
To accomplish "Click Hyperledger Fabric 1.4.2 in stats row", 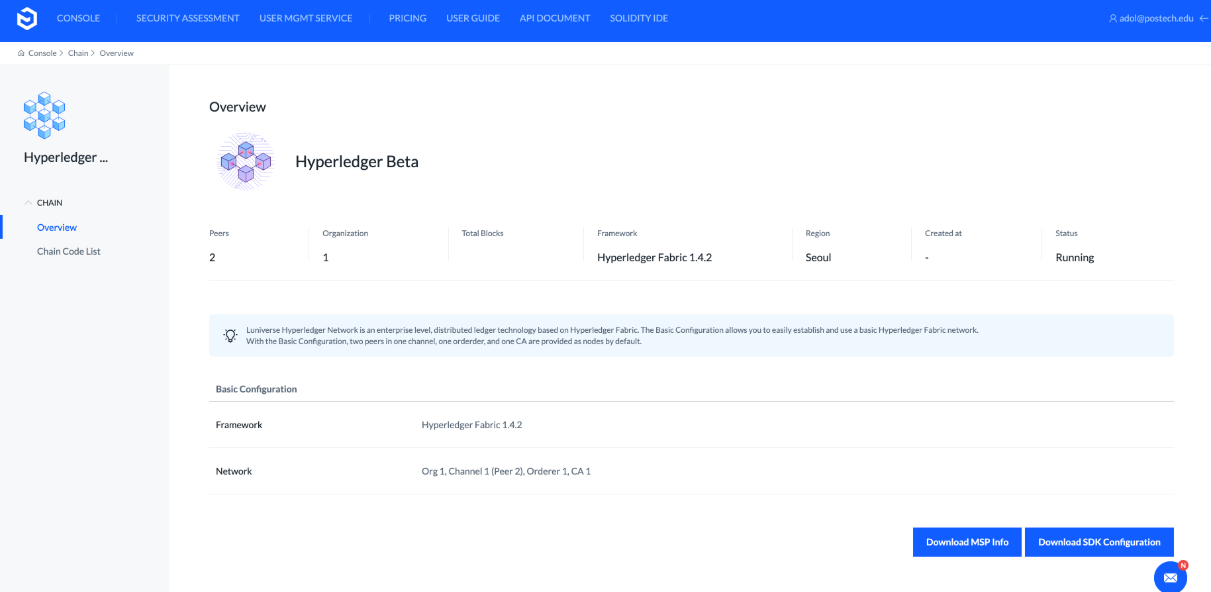I will tap(654, 257).
